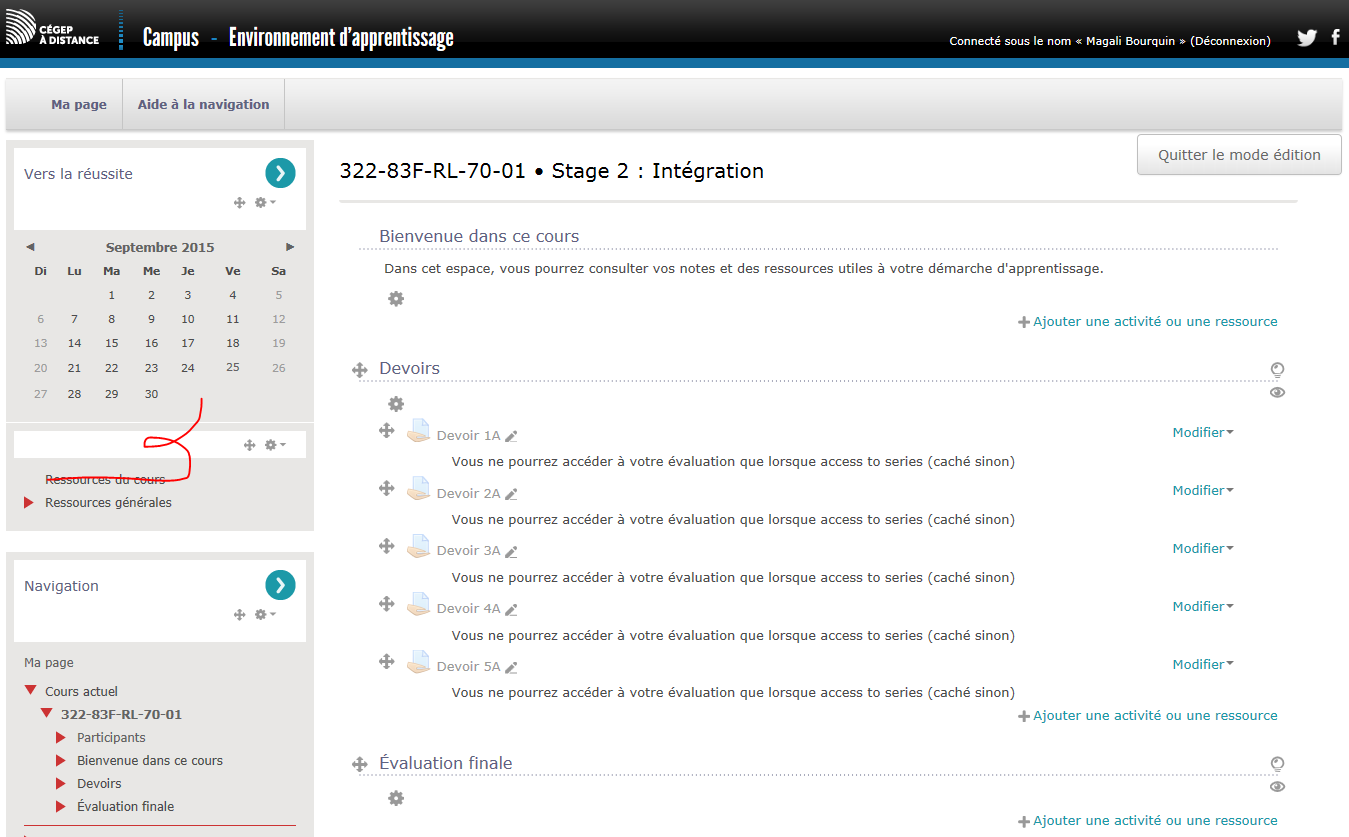
Task: Click pencil edit icon beside Devoir 1A
Action: pos(511,436)
